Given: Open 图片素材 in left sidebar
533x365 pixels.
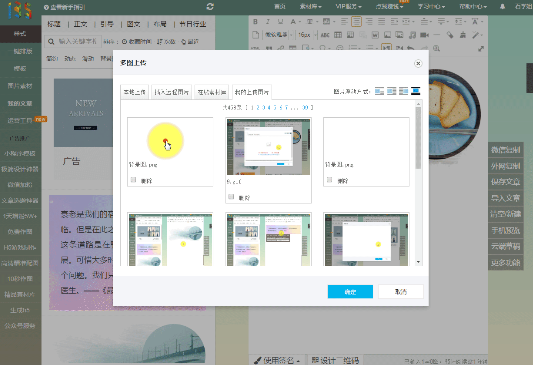Looking at the screenshot, I should tap(20, 86).
